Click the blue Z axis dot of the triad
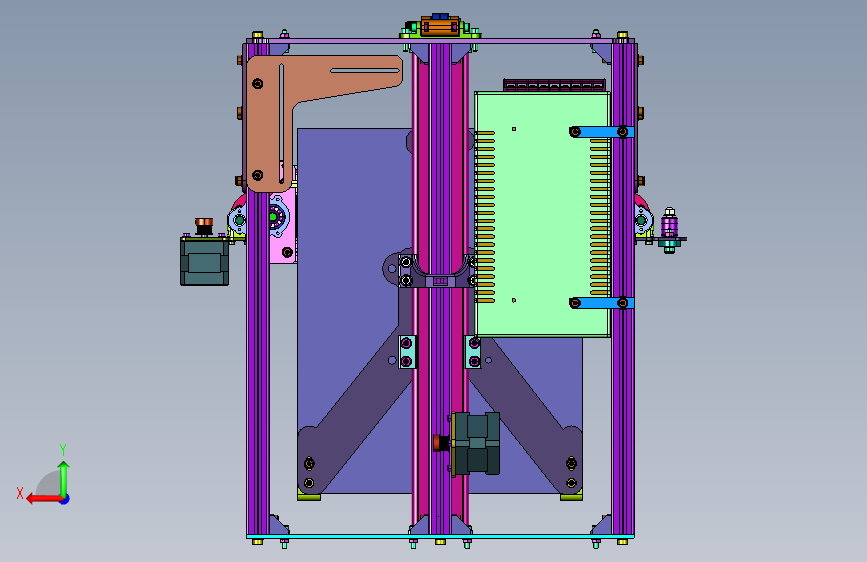The width and height of the screenshot is (867, 562). (65, 499)
